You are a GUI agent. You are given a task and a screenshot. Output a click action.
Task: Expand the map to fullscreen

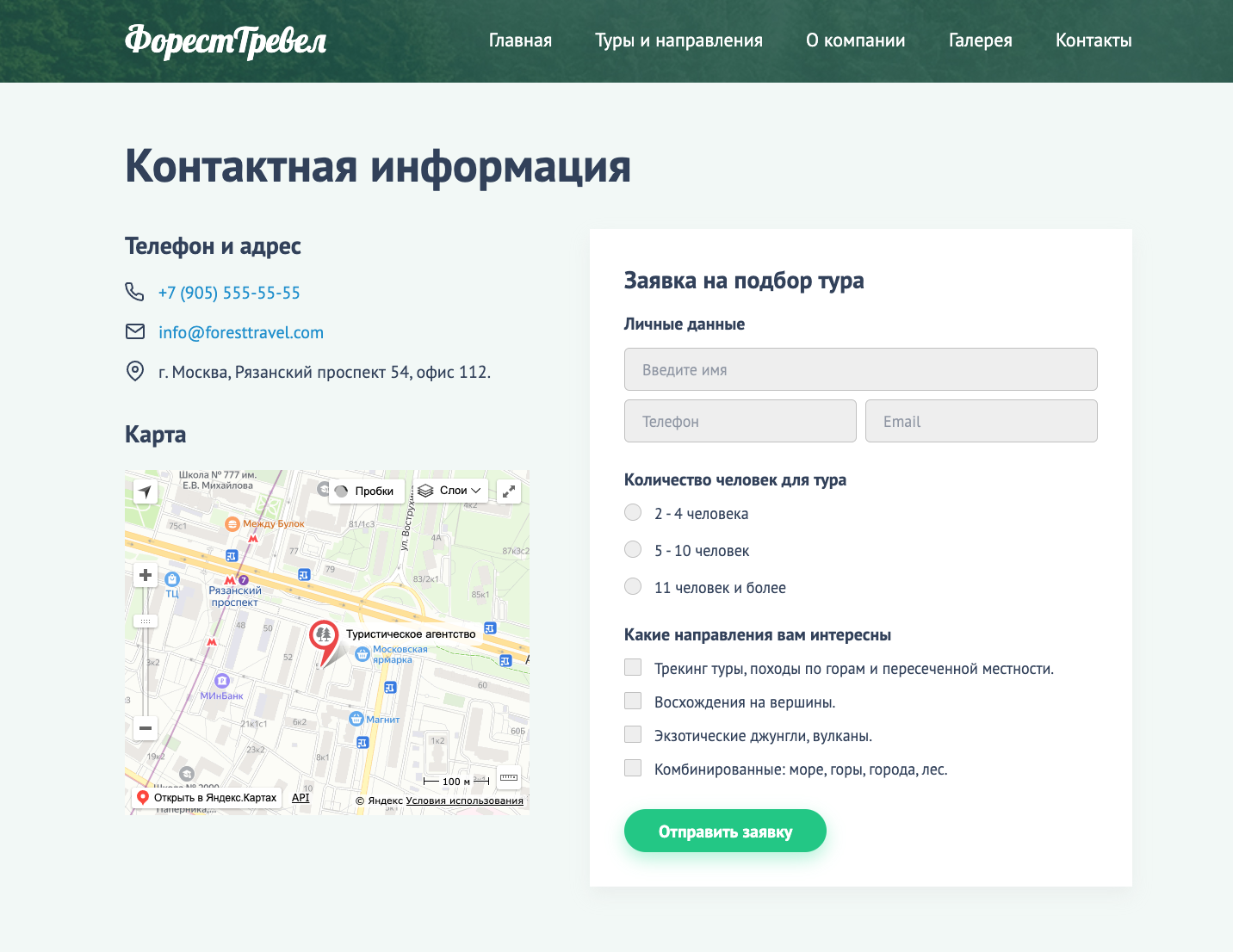(509, 491)
